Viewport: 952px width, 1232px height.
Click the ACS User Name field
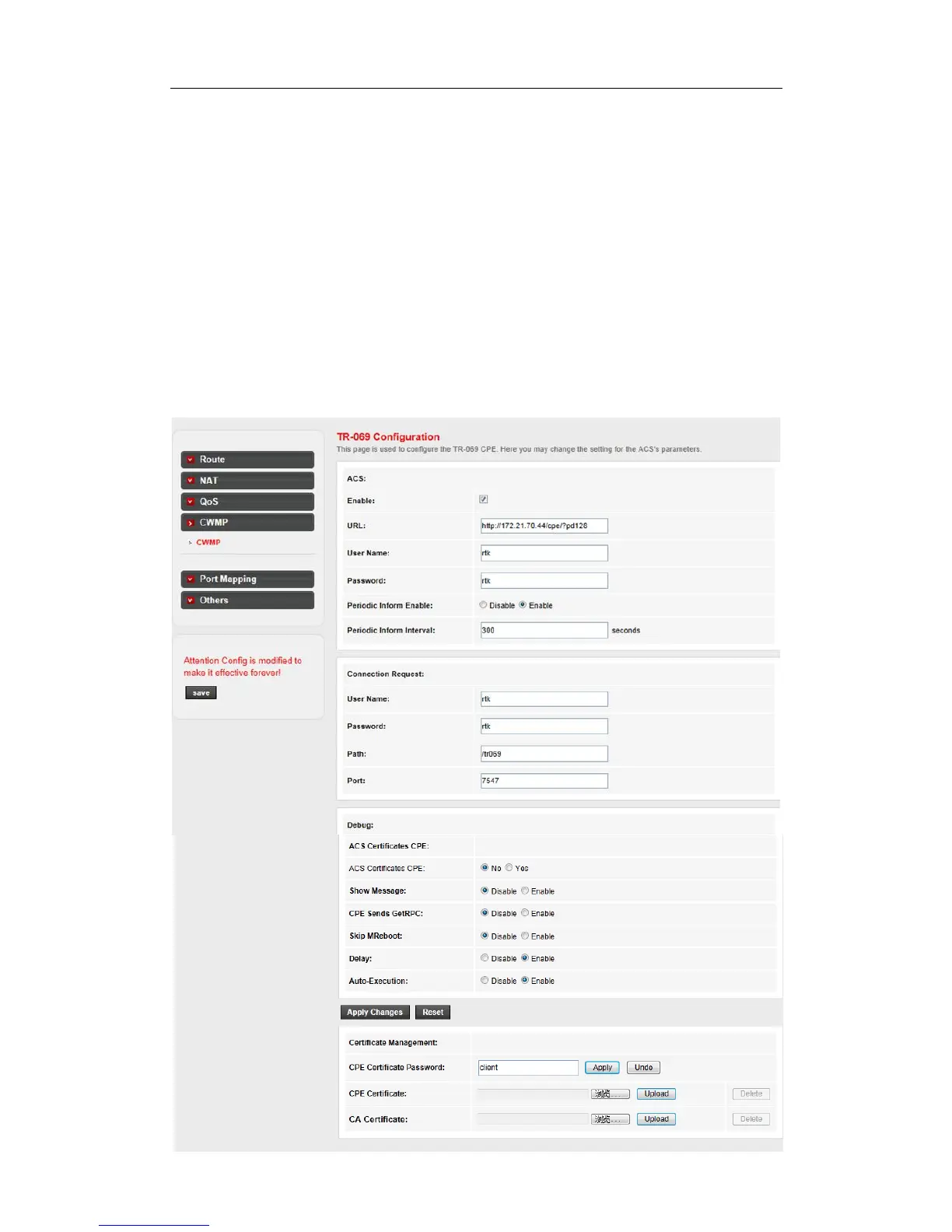coord(544,553)
